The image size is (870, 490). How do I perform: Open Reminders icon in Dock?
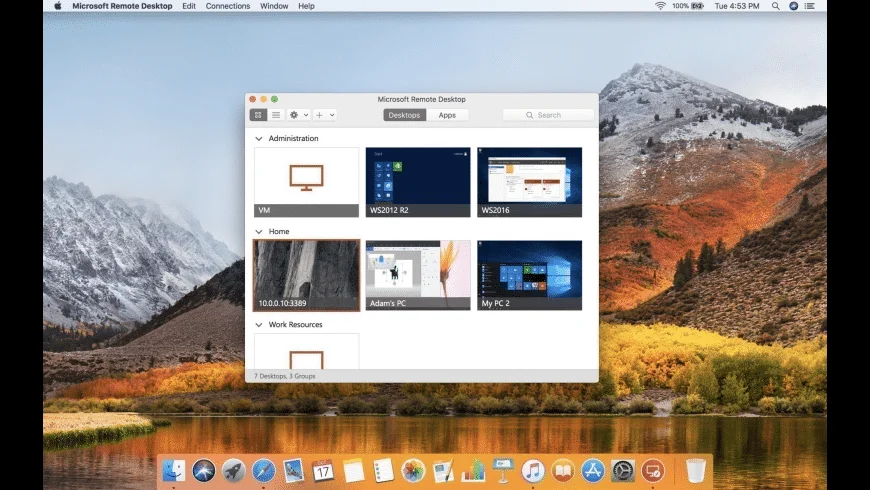tap(383, 471)
